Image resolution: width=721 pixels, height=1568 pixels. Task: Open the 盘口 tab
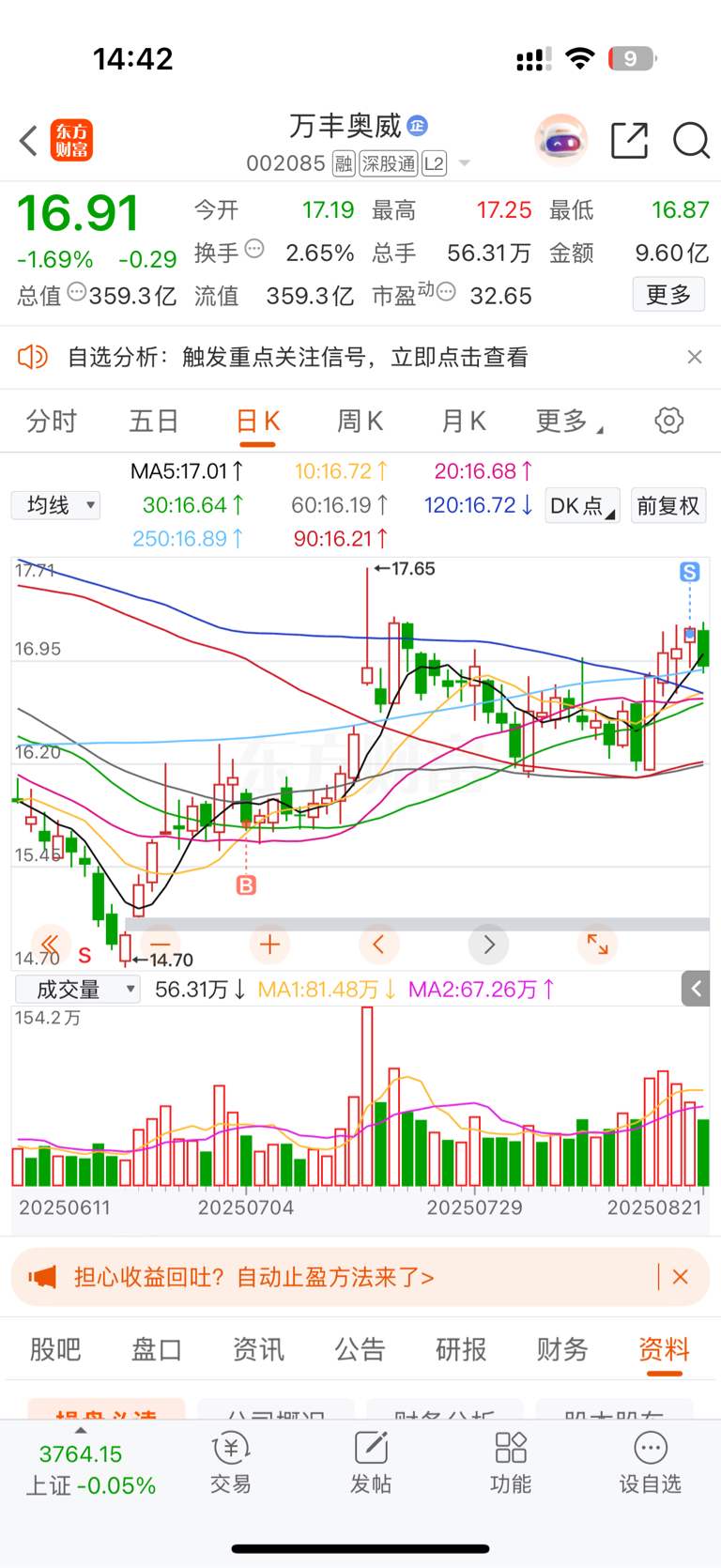tap(157, 1349)
